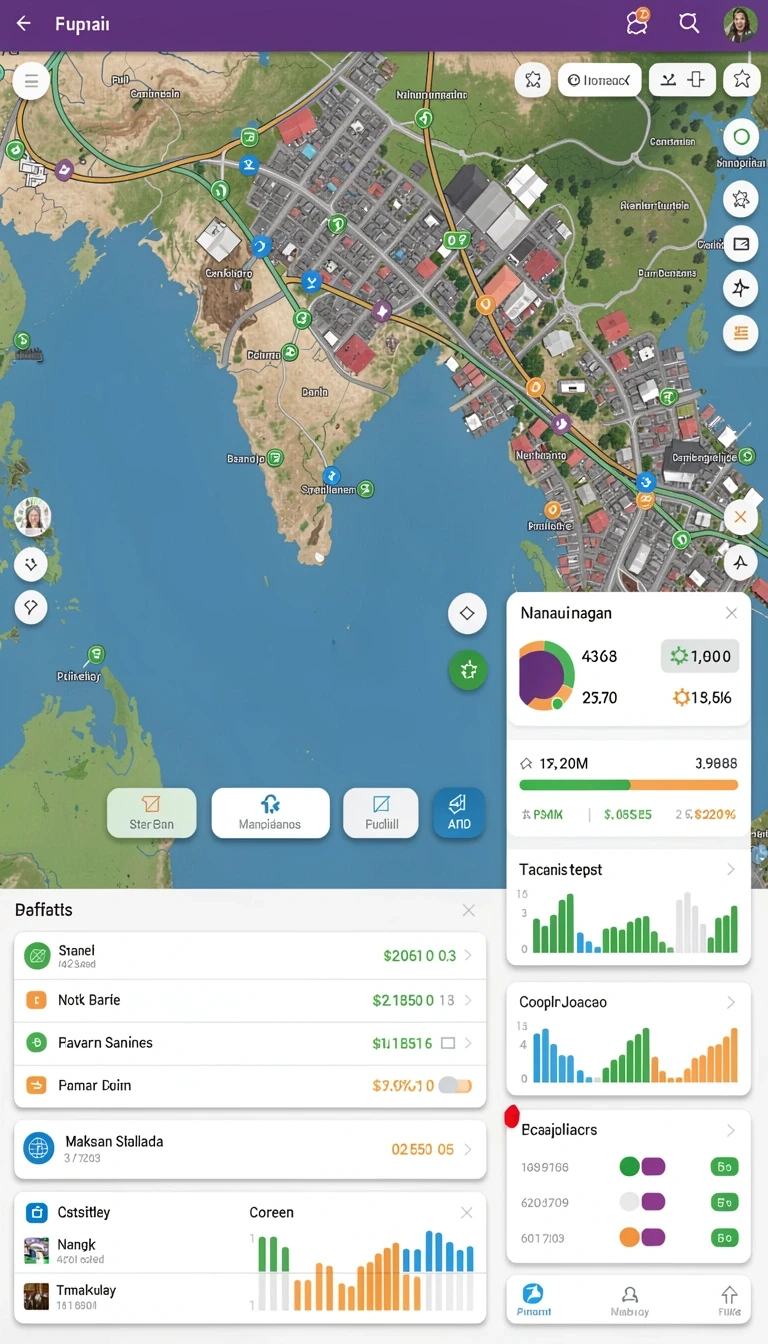Expand the Maksan Stallada chevron
Screen dimensions: 768x1344
468,1149
